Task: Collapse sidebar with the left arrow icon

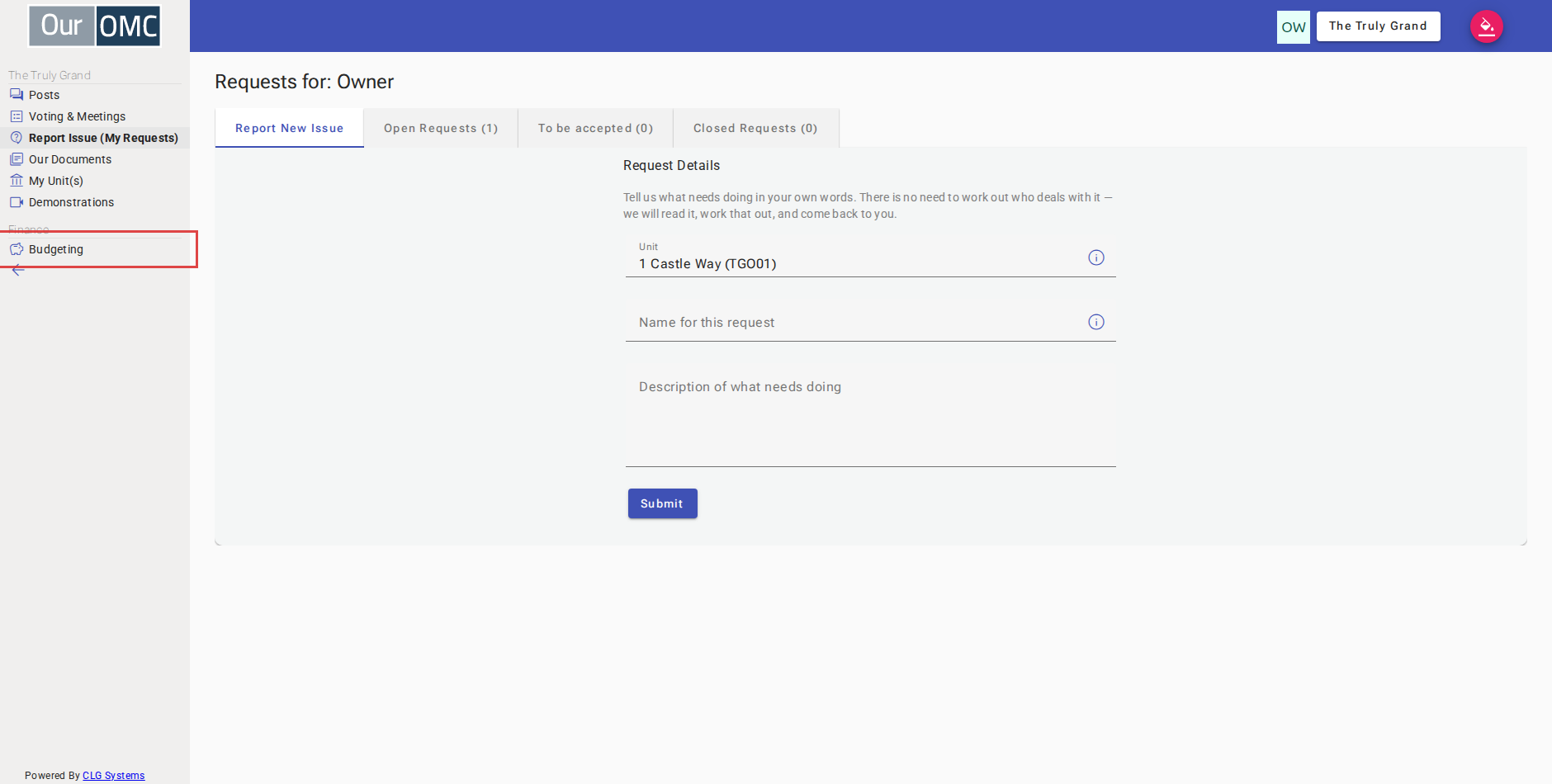Action: coord(18,270)
